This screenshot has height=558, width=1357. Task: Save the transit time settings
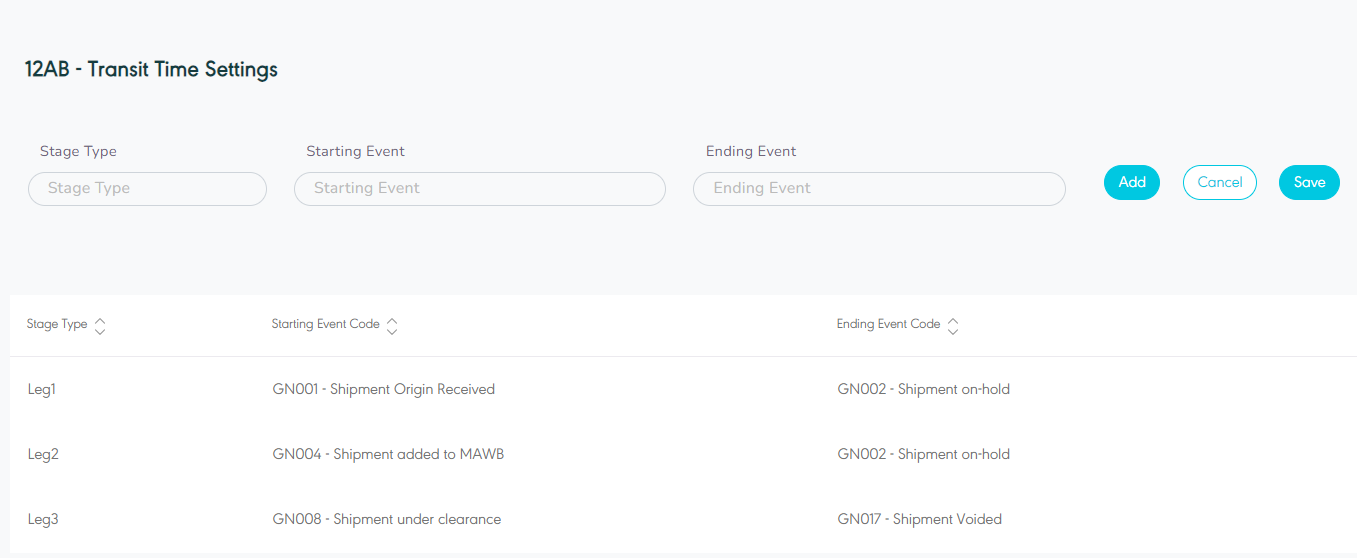1308,182
